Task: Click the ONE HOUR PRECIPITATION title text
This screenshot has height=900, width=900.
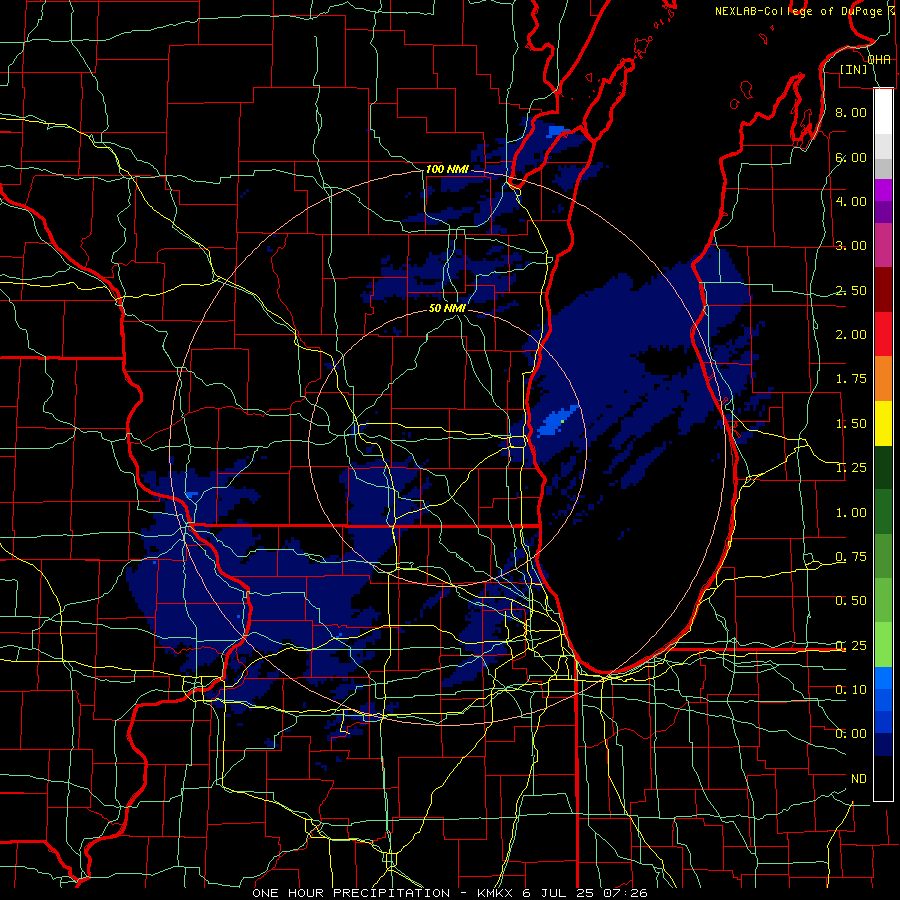Action: click(x=351, y=893)
